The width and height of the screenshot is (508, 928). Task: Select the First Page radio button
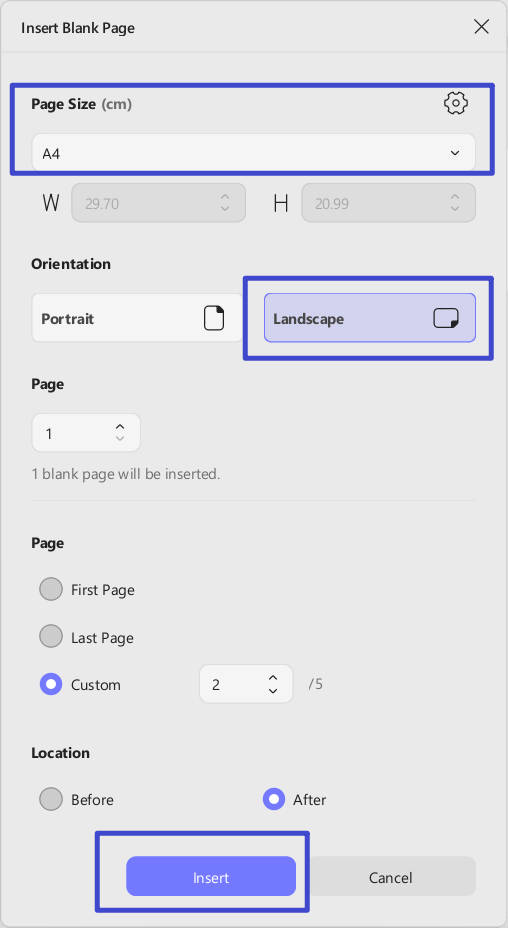point(51,589)
